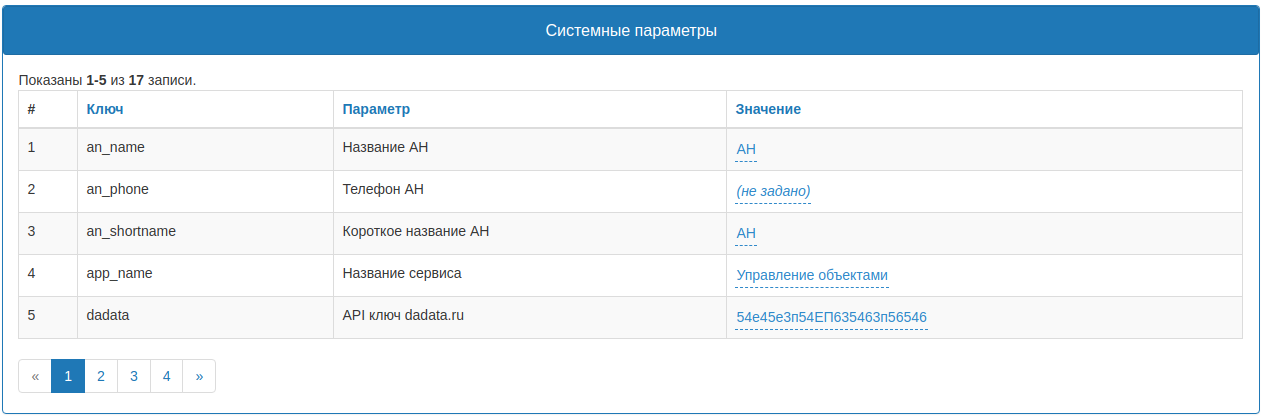Click the Системные параметры panel header
1269x418 pixels.
point(631,31)
